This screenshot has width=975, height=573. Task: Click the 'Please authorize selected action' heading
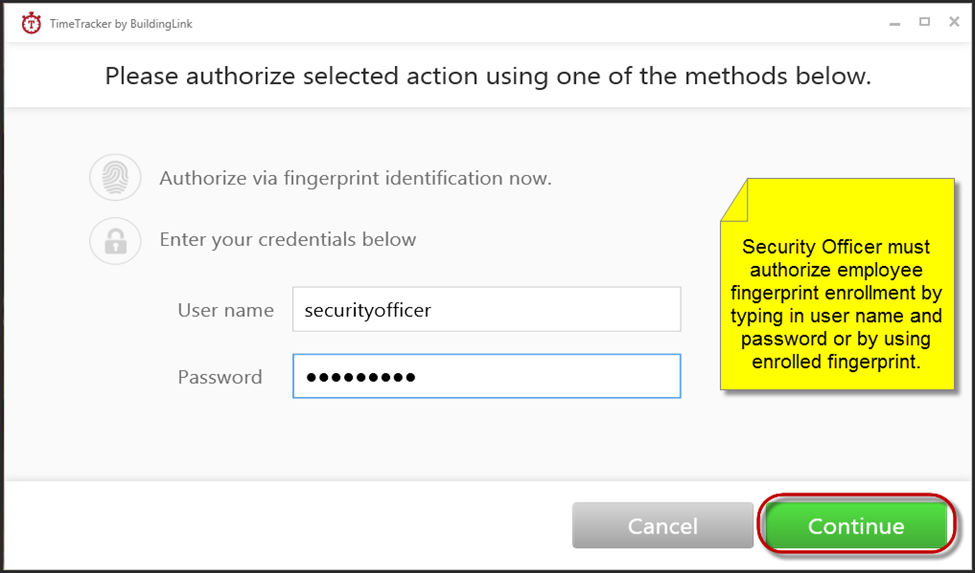tap(488, 76)
